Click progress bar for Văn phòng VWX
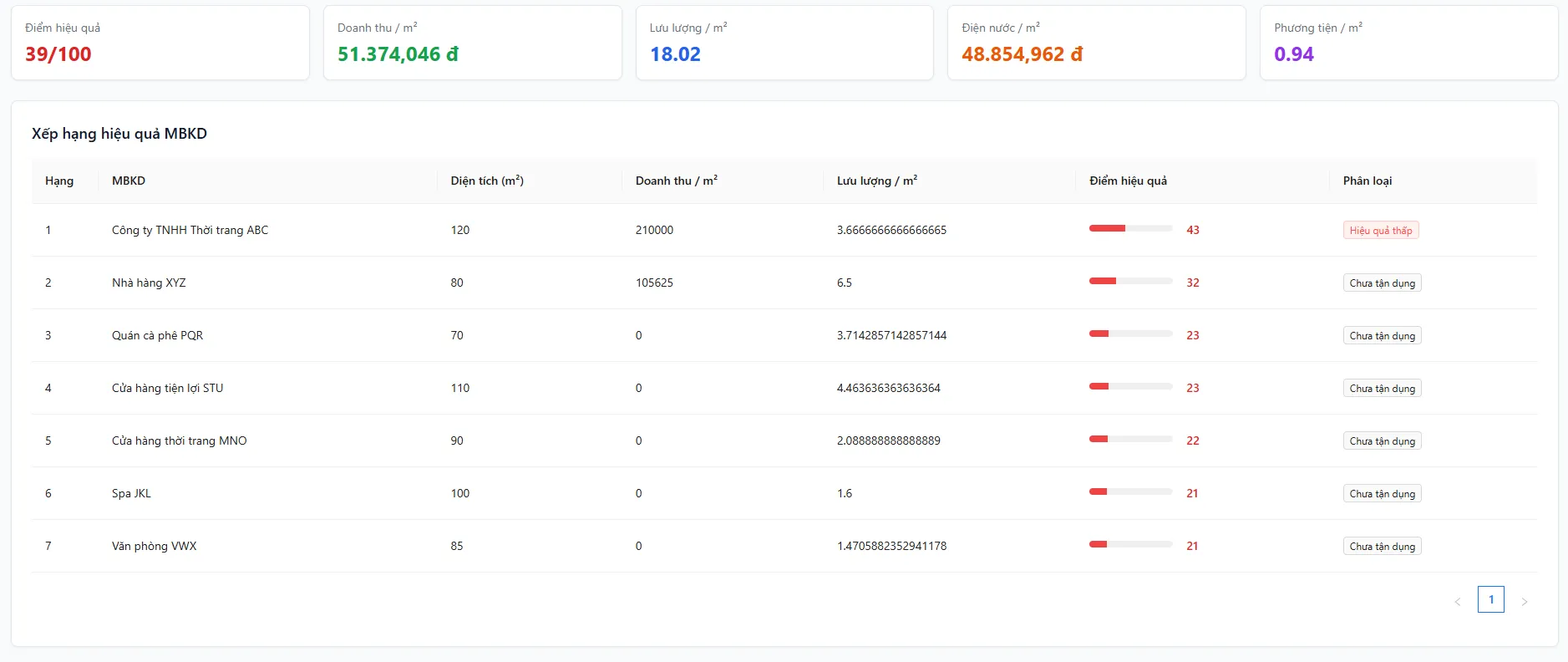This screenshot has width=1568, height=662. pos(1131,544)
